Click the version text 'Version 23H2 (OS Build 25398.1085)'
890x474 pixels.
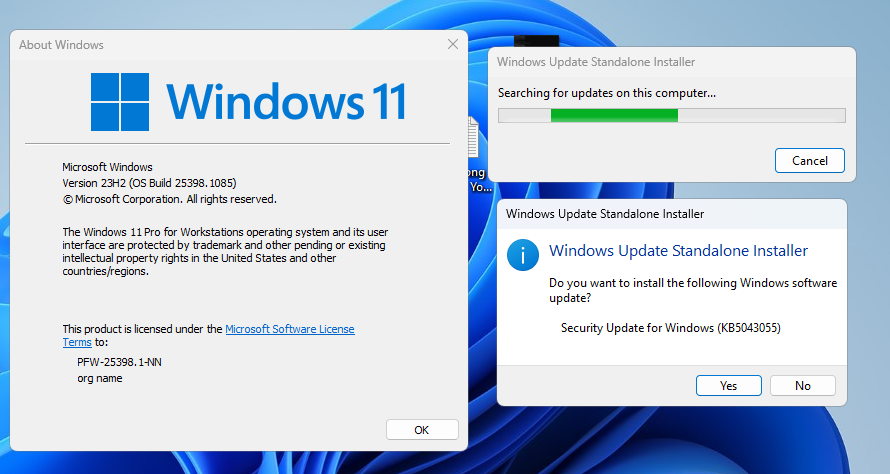point(149,183)
